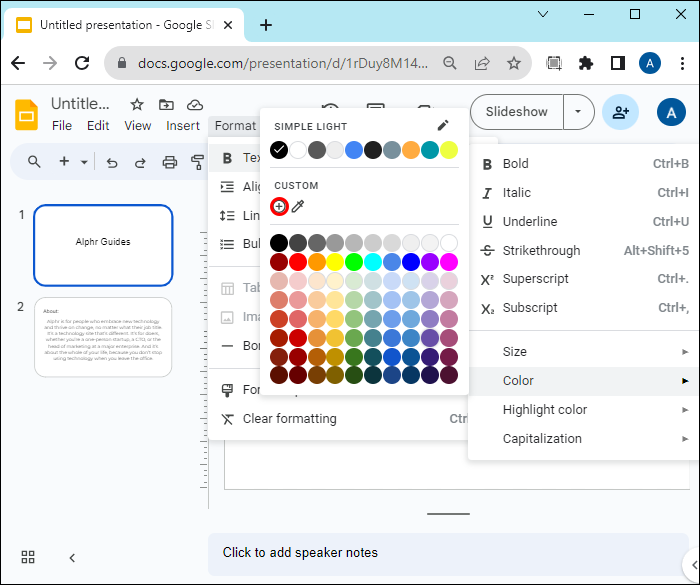Pick the orange theme color swatch

tap(411, 150)
